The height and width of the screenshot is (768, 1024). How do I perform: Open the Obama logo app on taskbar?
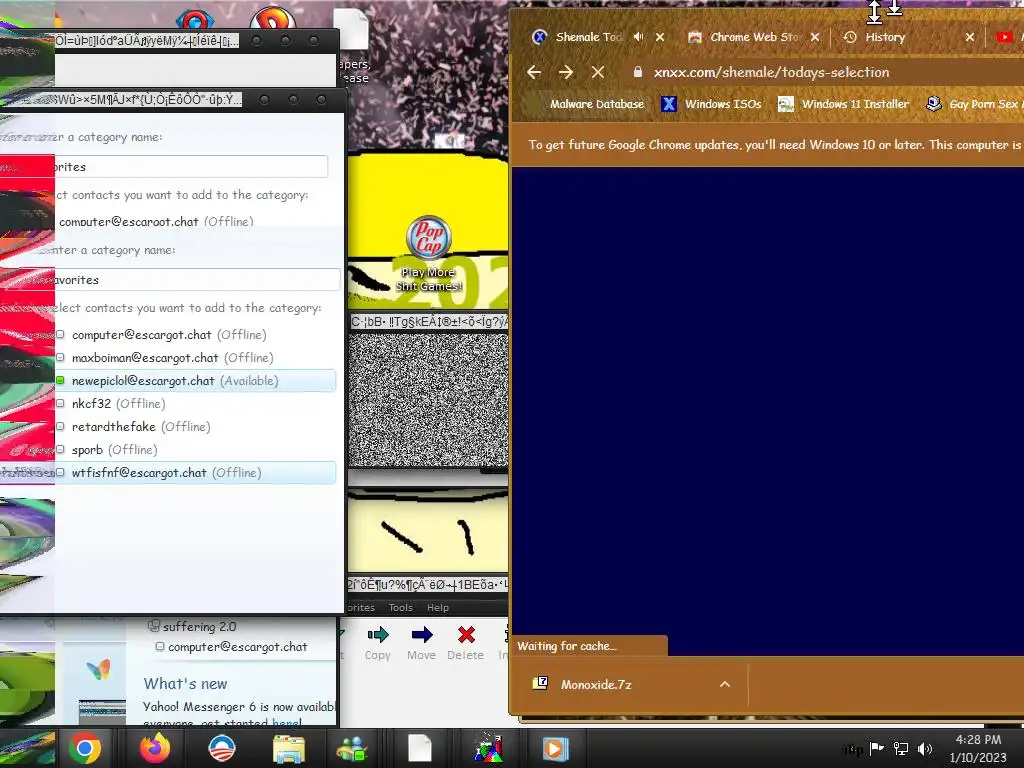[221, 748]
